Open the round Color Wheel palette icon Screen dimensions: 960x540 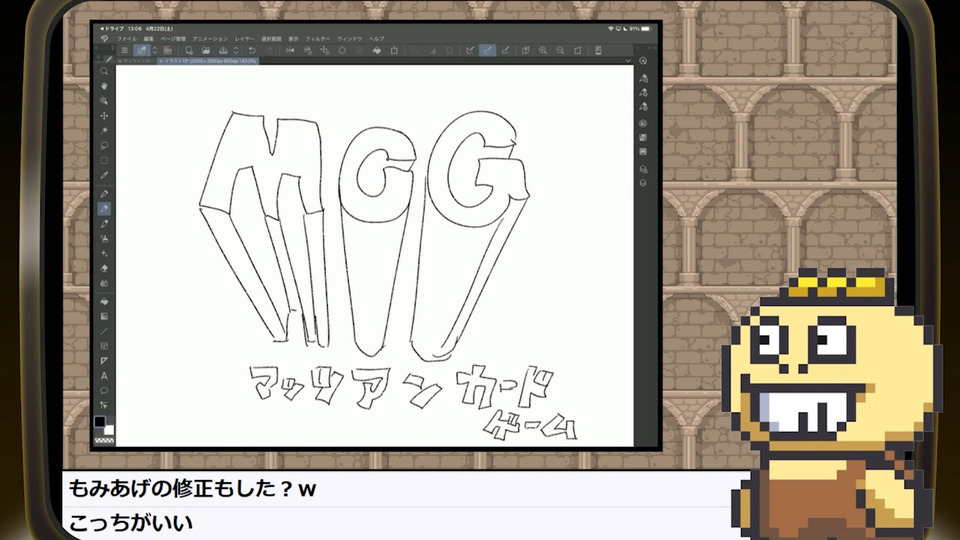click(x=643, y=124)
